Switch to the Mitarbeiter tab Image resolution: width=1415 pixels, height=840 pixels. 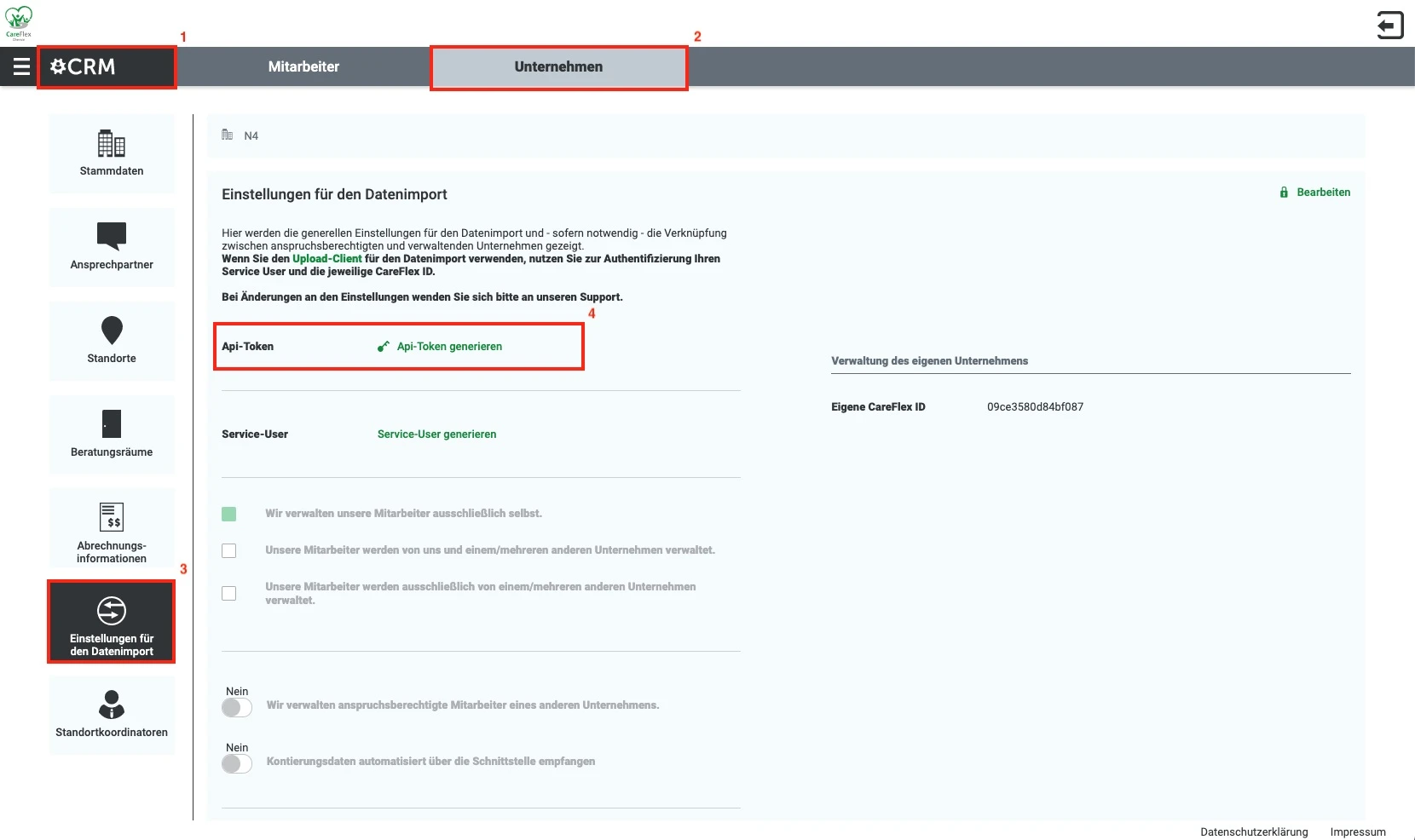[x=303, y=66]
